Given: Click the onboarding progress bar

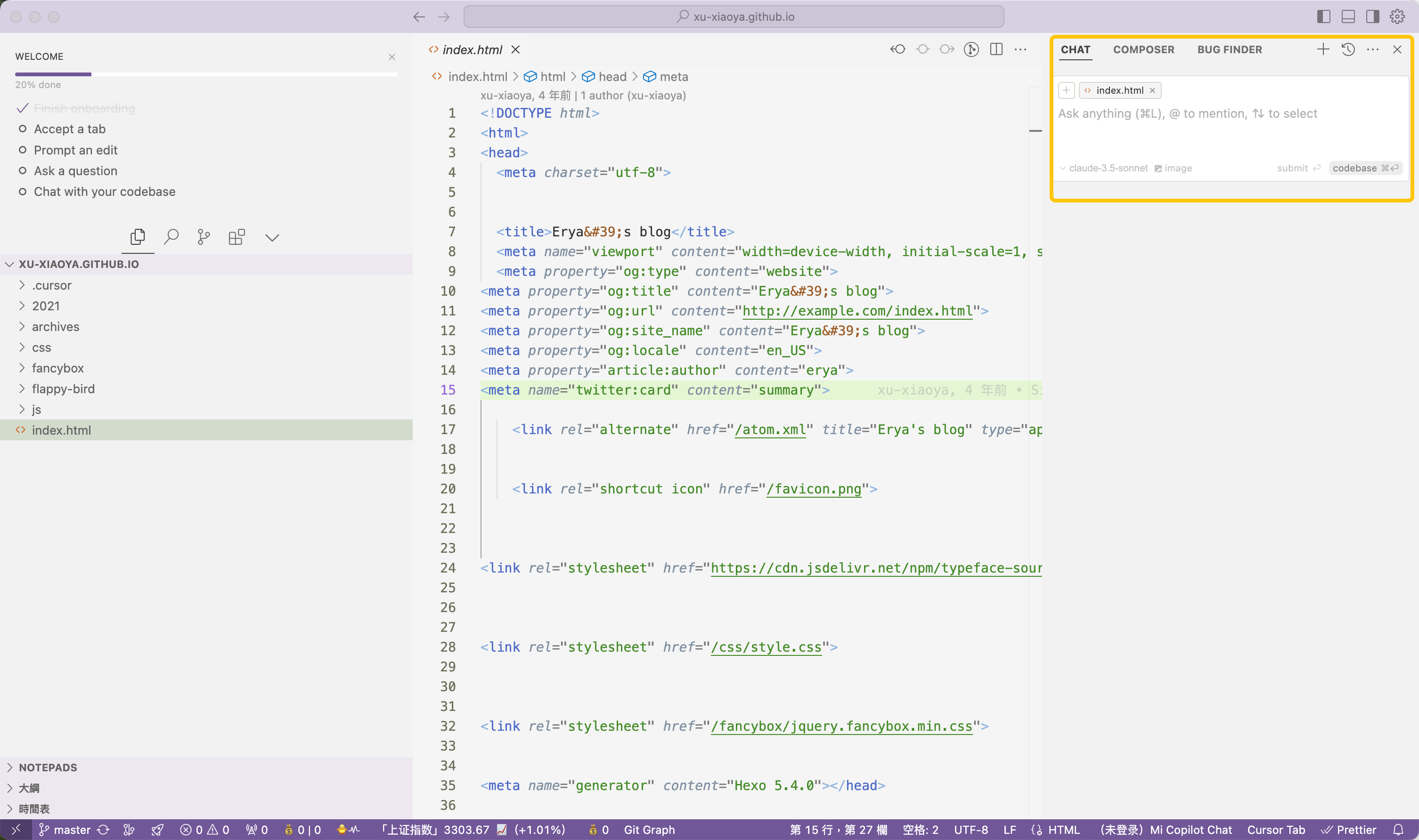Looking at the screenshot, I should point(206,74).
